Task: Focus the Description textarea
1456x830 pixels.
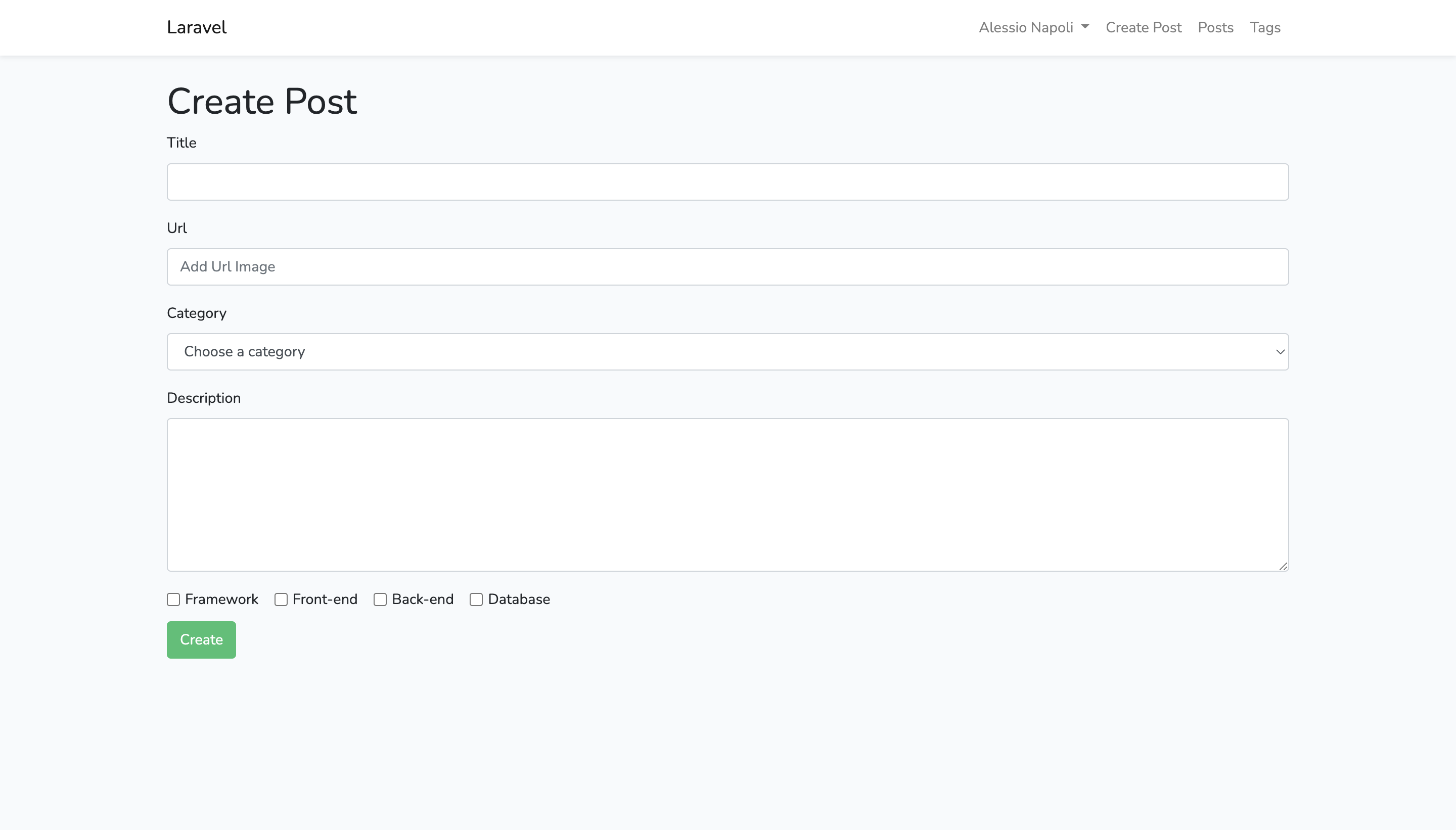Action: click(727, 495)
